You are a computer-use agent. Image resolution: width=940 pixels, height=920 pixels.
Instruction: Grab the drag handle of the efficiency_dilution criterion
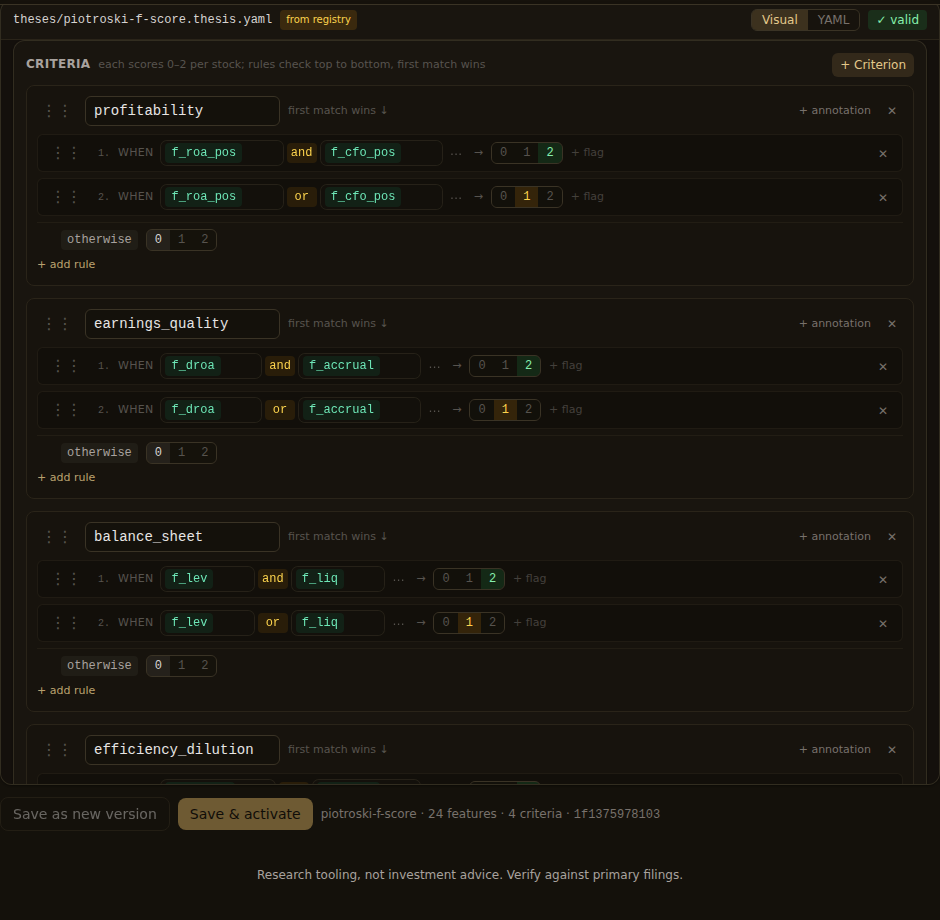pos(57,749)
